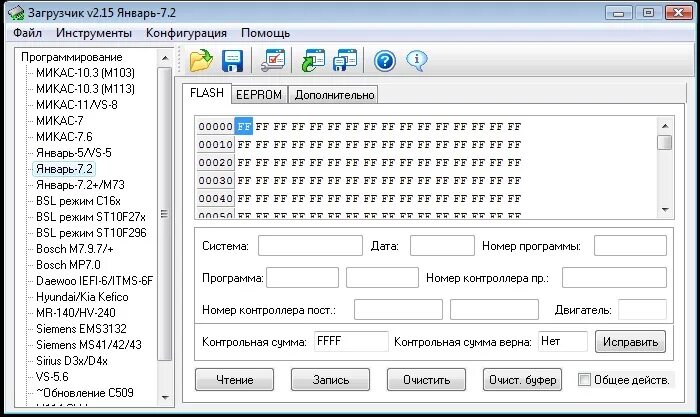The height and width of the screenshot is (417, 700).
Task: Select Sirius D3x/D4x entry
Action: [x=72, y=361]
